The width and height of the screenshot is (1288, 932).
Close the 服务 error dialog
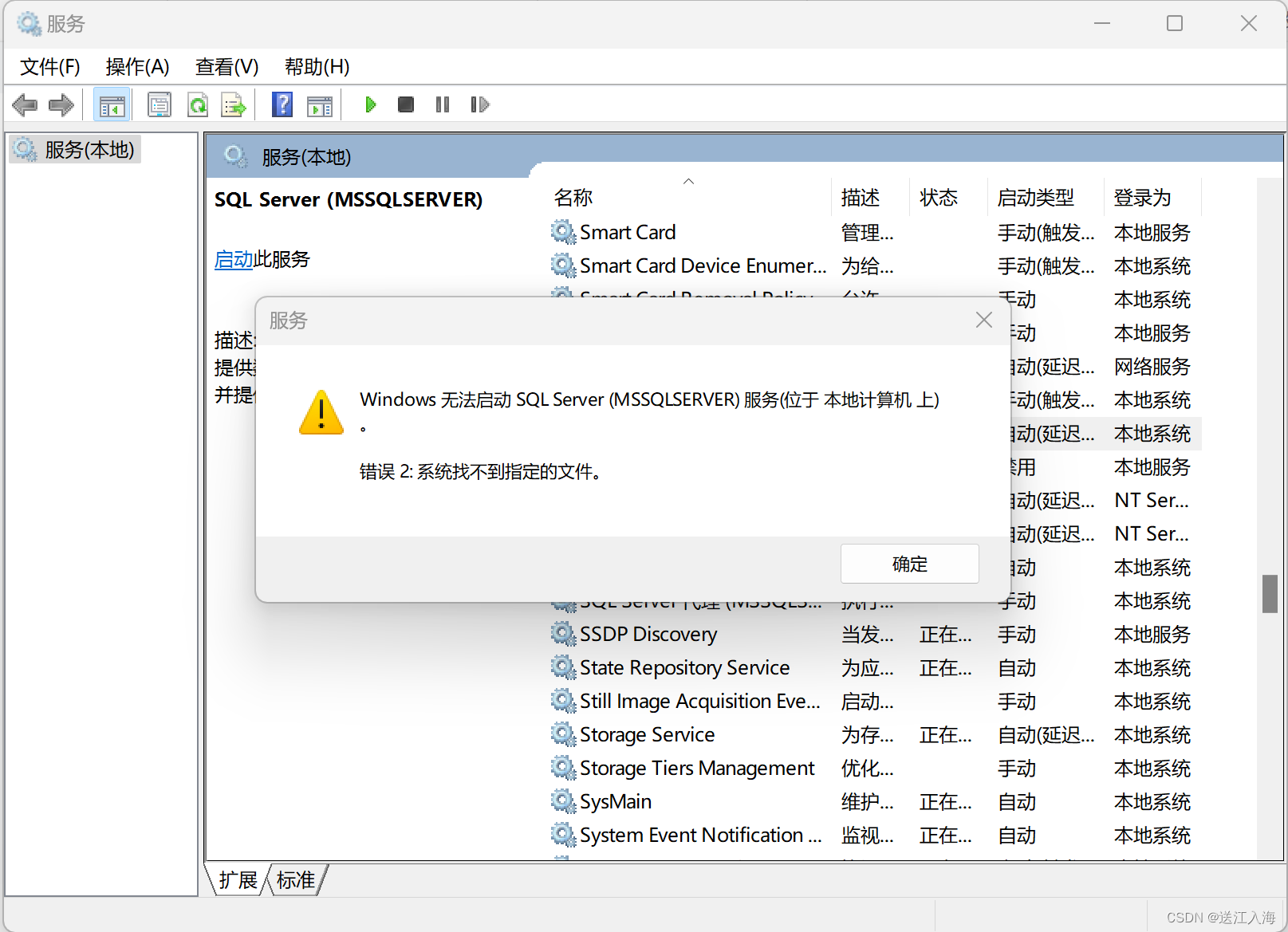984,320
